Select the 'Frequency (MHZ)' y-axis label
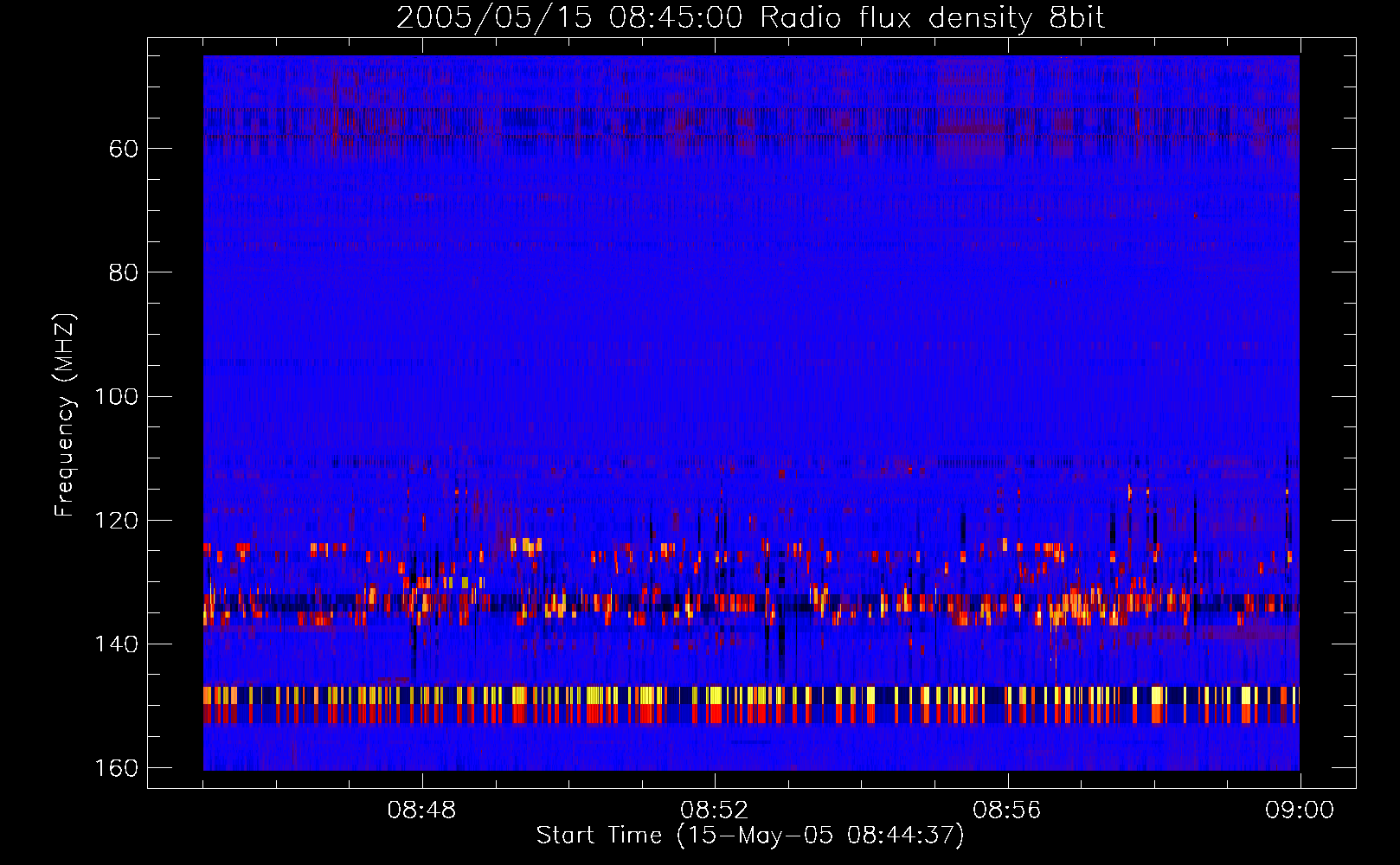This screenshot has height=865, width=1400. (x=65, y=415)
